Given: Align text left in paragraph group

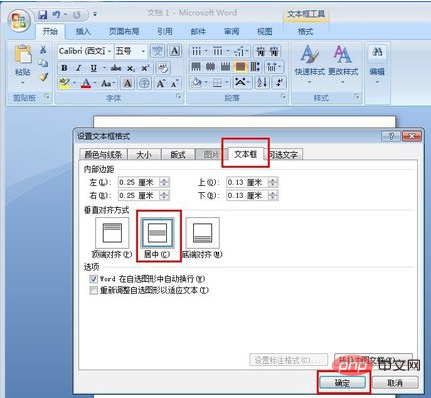Looking at the screenshot, I should tap(196, 67).
